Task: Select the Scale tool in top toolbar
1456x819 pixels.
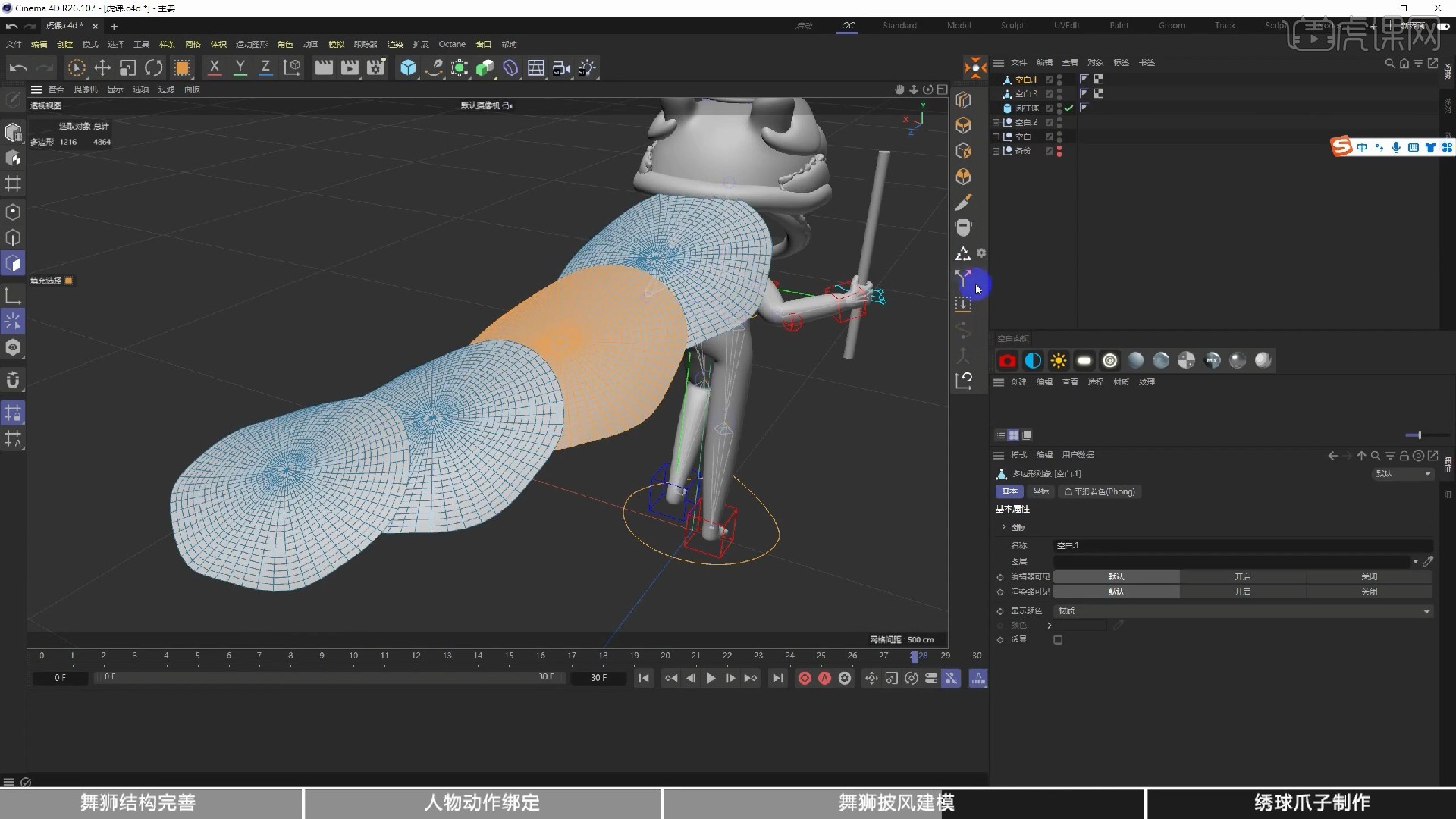Action: click(x=127, y=68)
